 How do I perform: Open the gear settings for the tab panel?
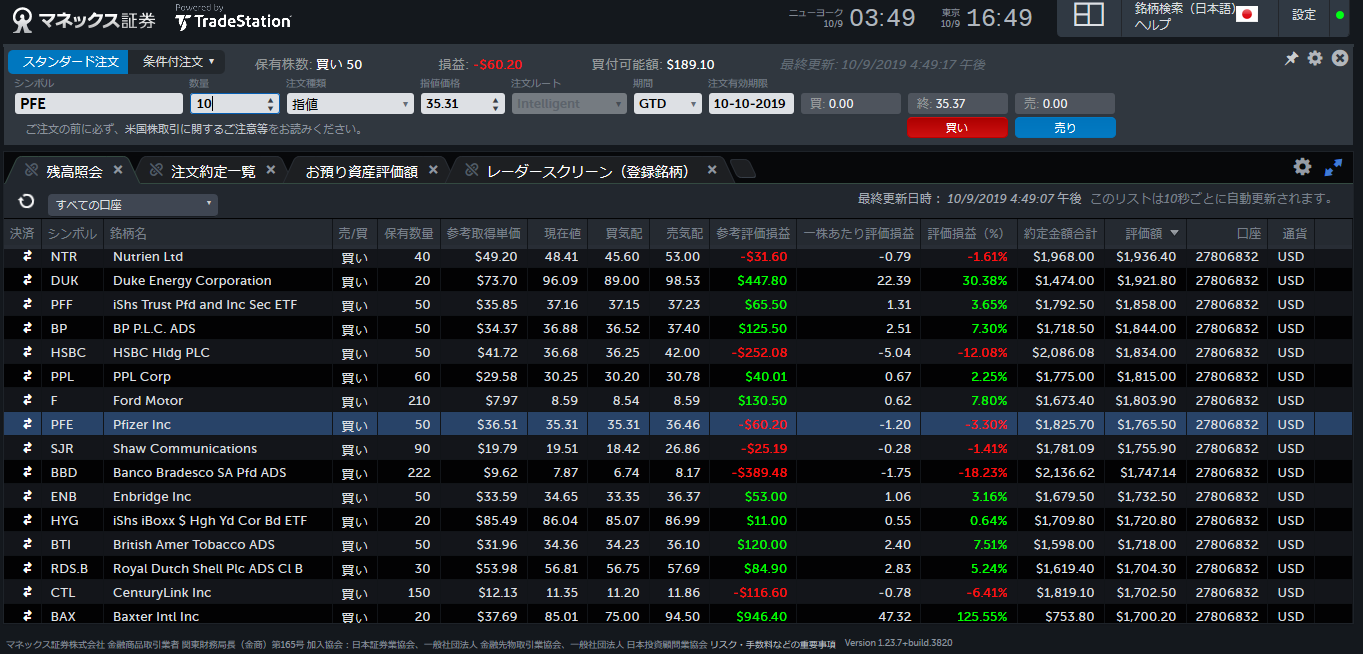point(1302,167)
